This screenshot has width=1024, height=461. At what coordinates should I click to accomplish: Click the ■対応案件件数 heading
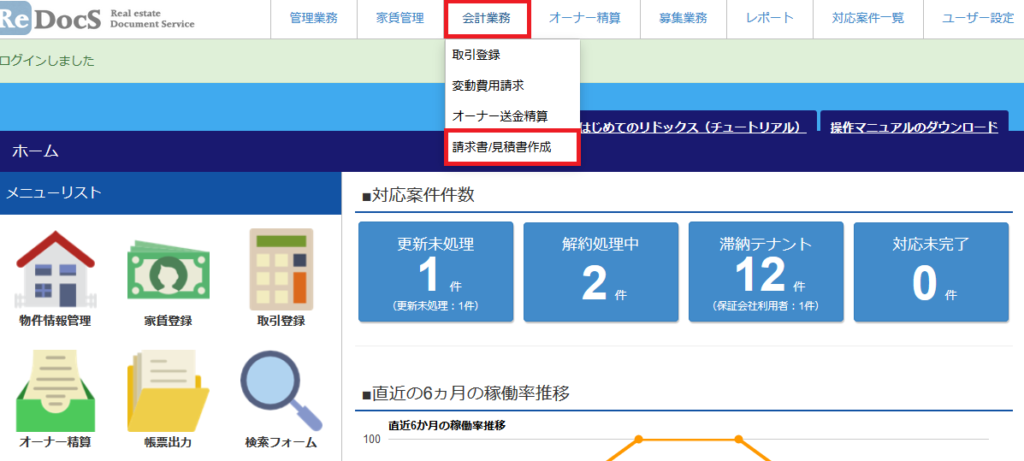click(418, 195)
